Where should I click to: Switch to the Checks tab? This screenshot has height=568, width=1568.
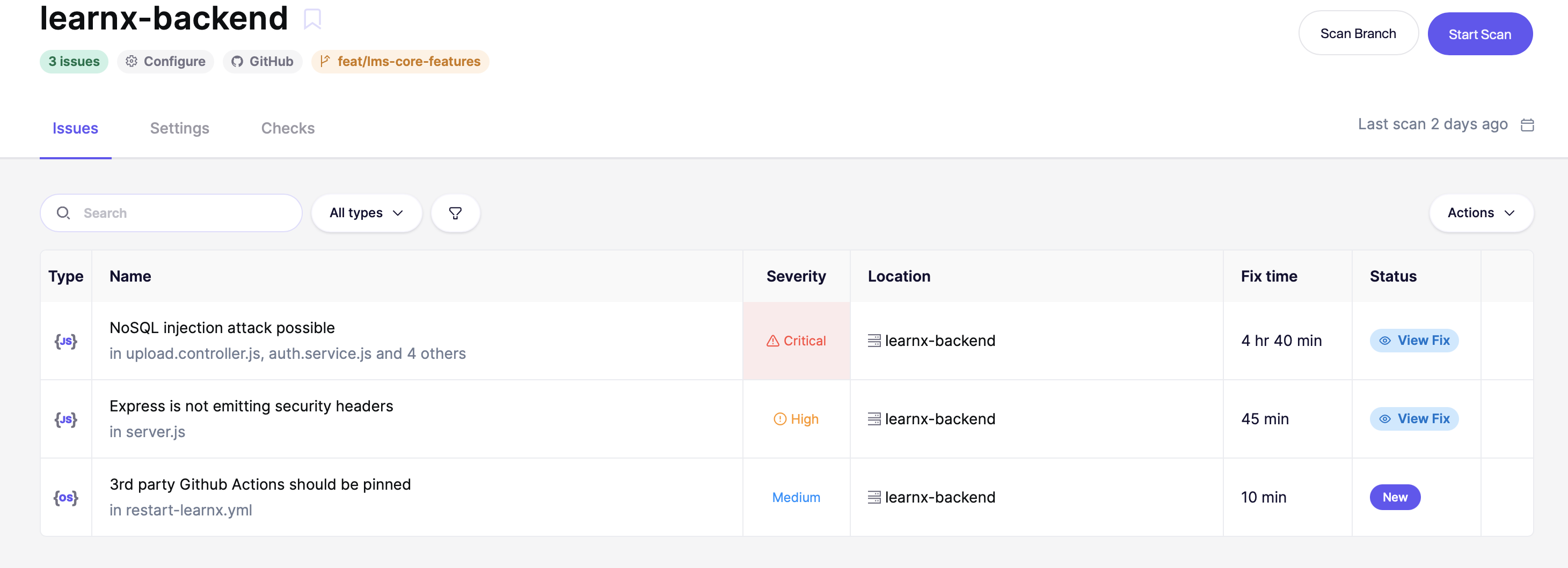(288, 128)
